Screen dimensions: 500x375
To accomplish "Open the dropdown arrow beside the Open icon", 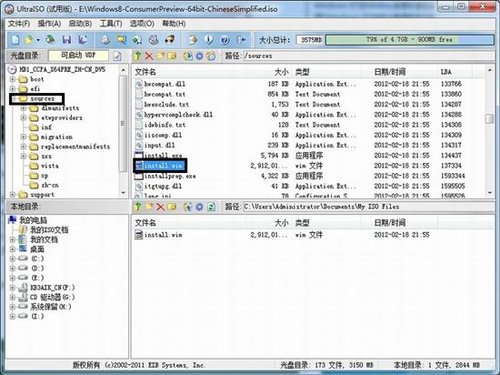I will pos(38,40).
